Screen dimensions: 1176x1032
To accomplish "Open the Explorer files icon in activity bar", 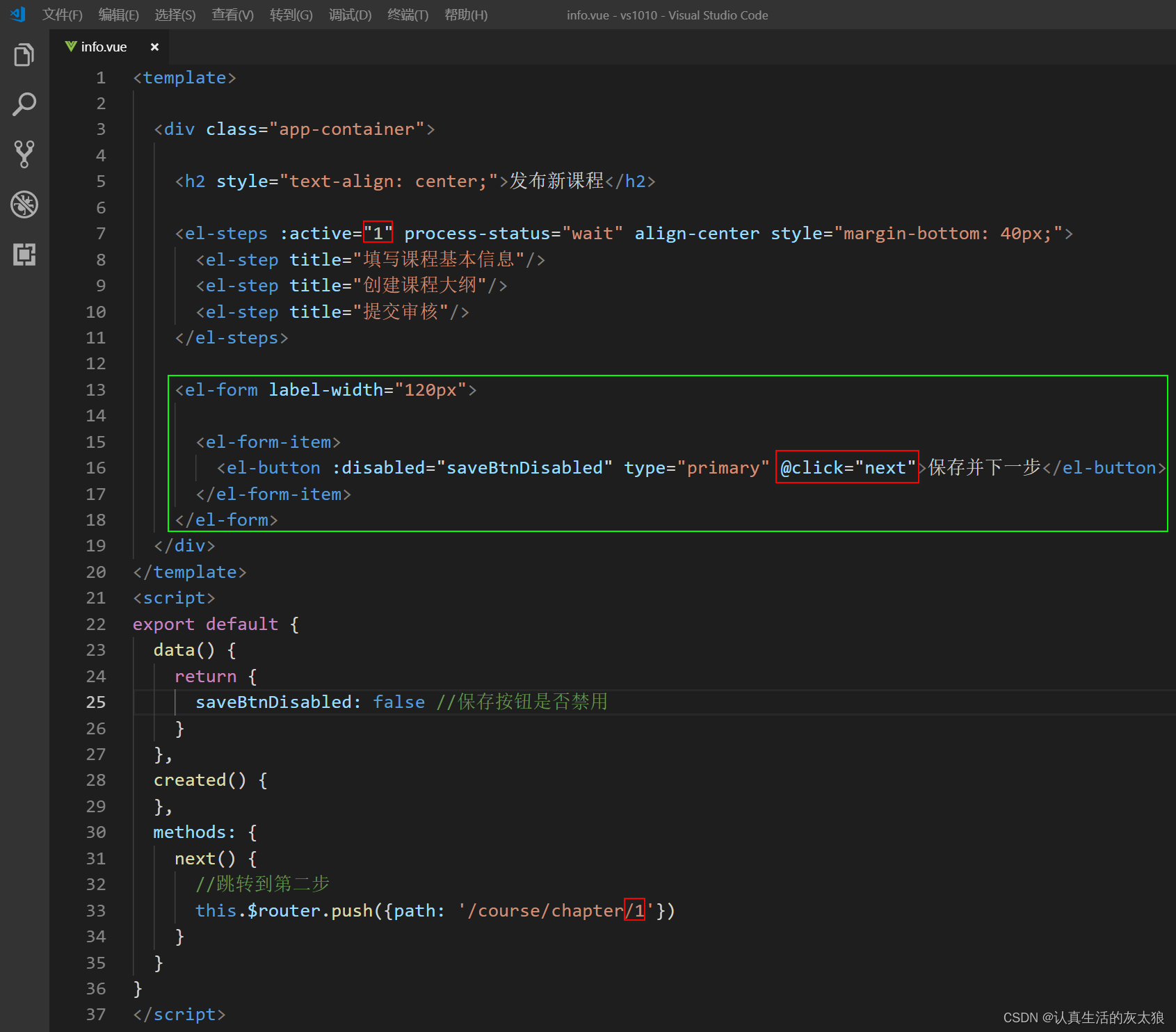I will (24, 55).
